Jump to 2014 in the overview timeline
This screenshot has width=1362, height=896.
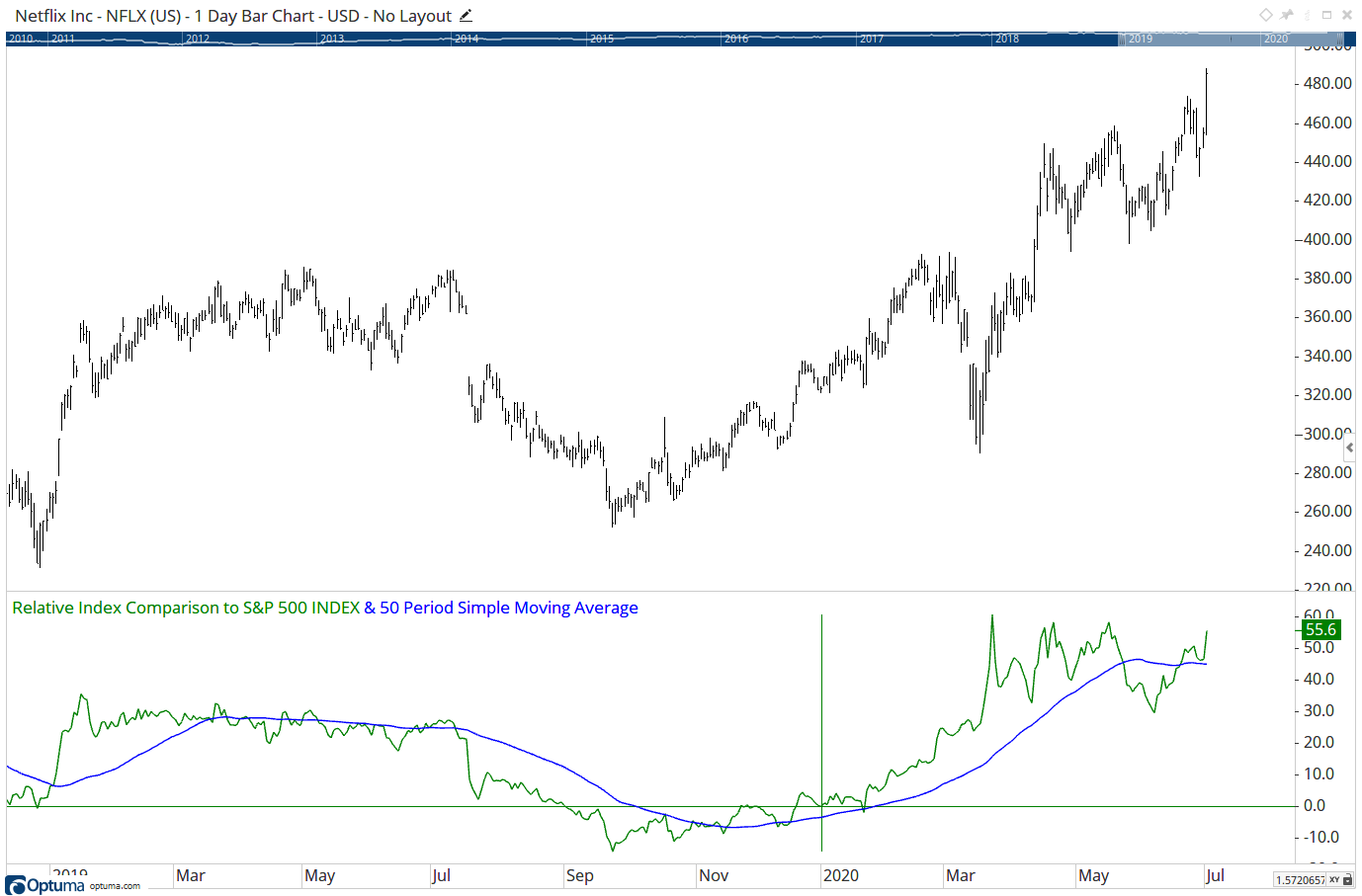(467, 39)
